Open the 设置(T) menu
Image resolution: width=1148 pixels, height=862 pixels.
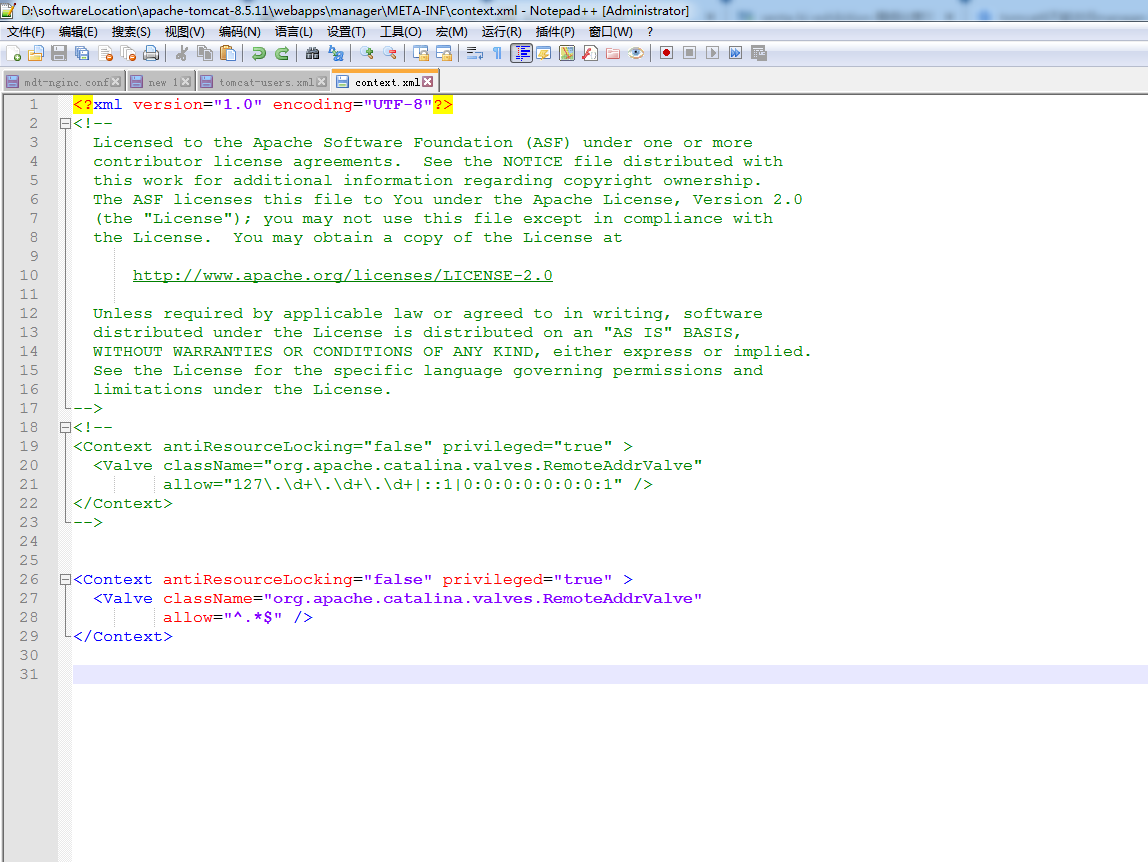click(346, 31)
